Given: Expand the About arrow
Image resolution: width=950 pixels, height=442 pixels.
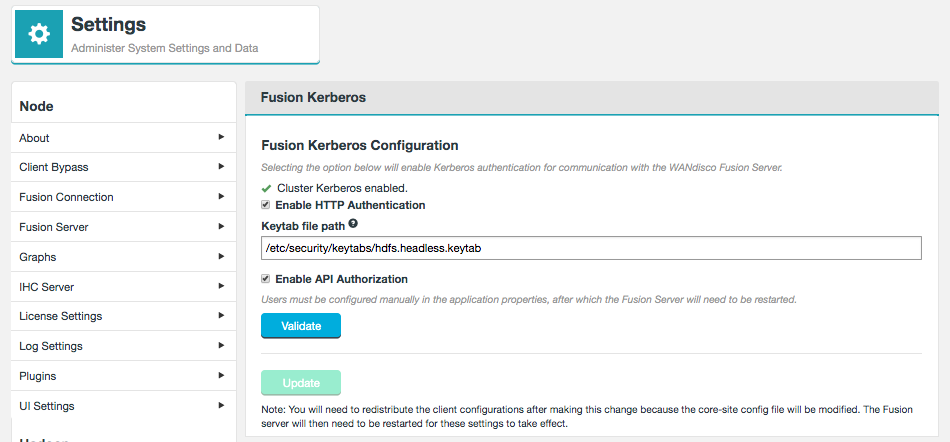Looking at the screenshot, I should tap(222, 137).
